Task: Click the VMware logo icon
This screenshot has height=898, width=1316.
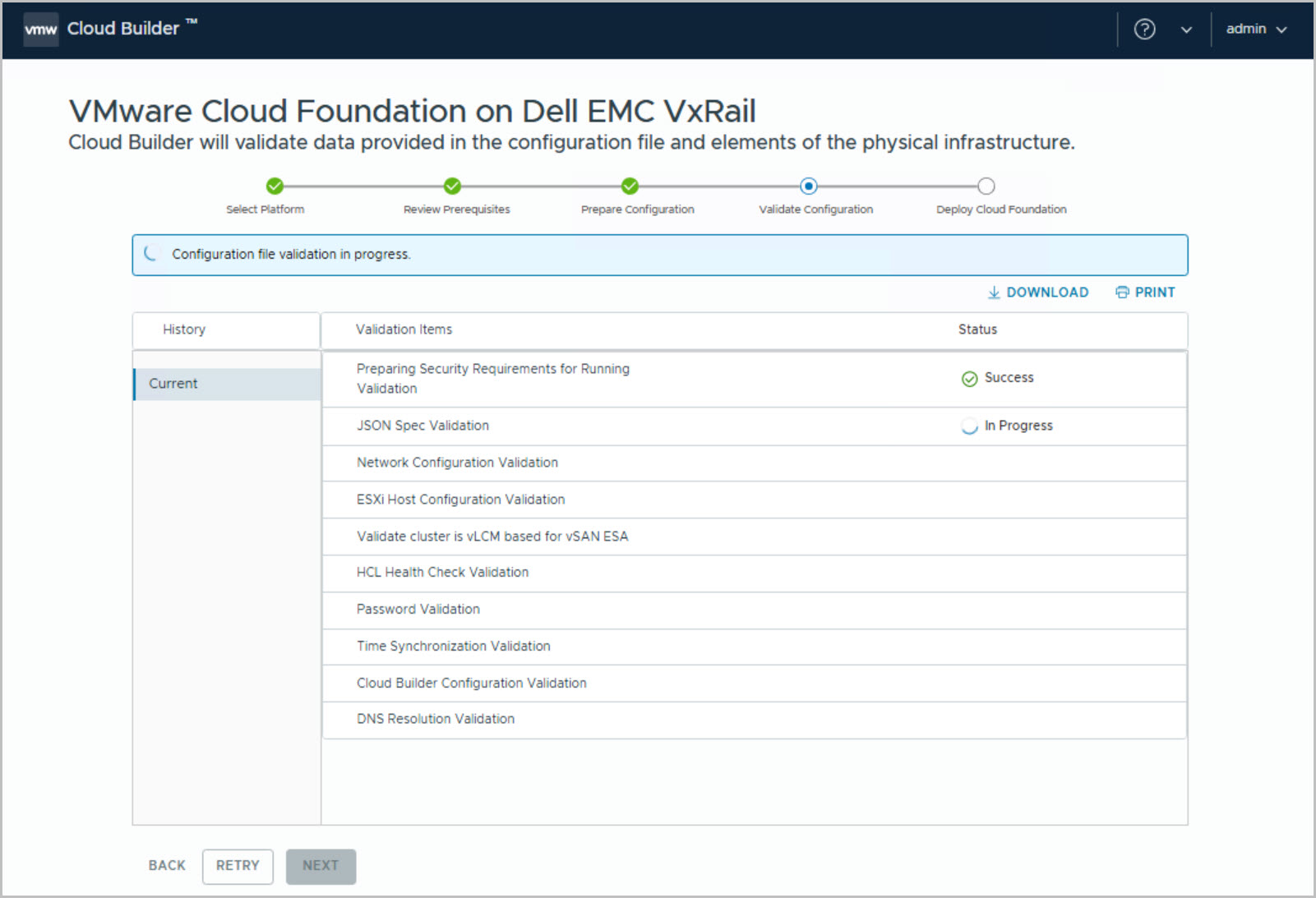Action: click(40, 30)
